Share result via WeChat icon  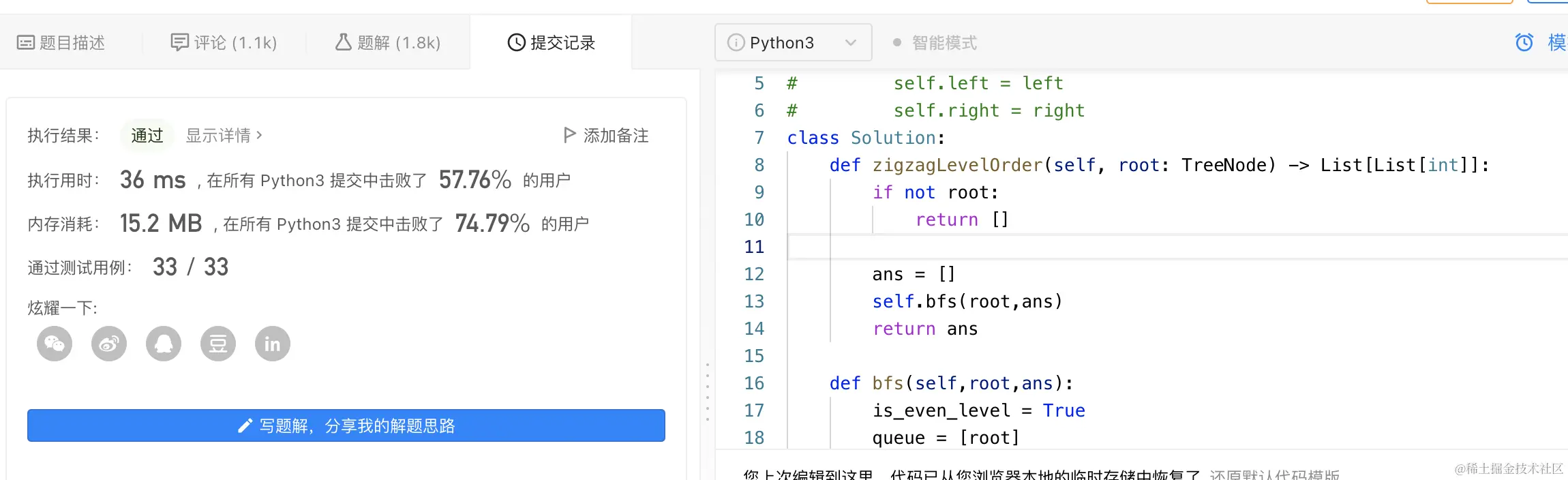[x=55, y=344]
